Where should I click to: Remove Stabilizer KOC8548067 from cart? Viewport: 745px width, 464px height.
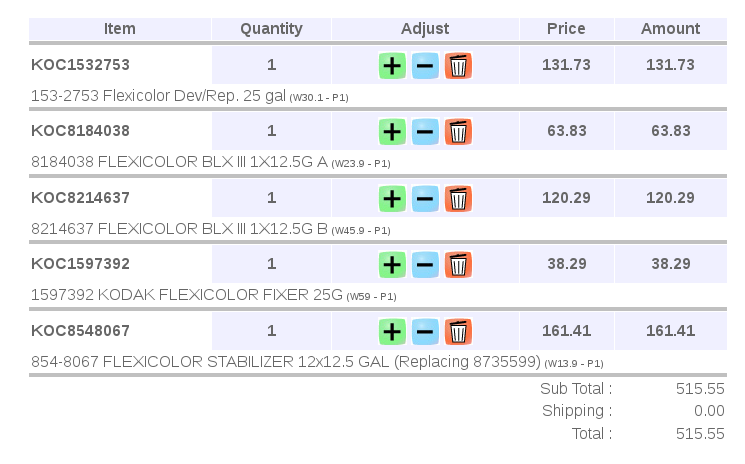pyautogui.click(x=458, y=331)
